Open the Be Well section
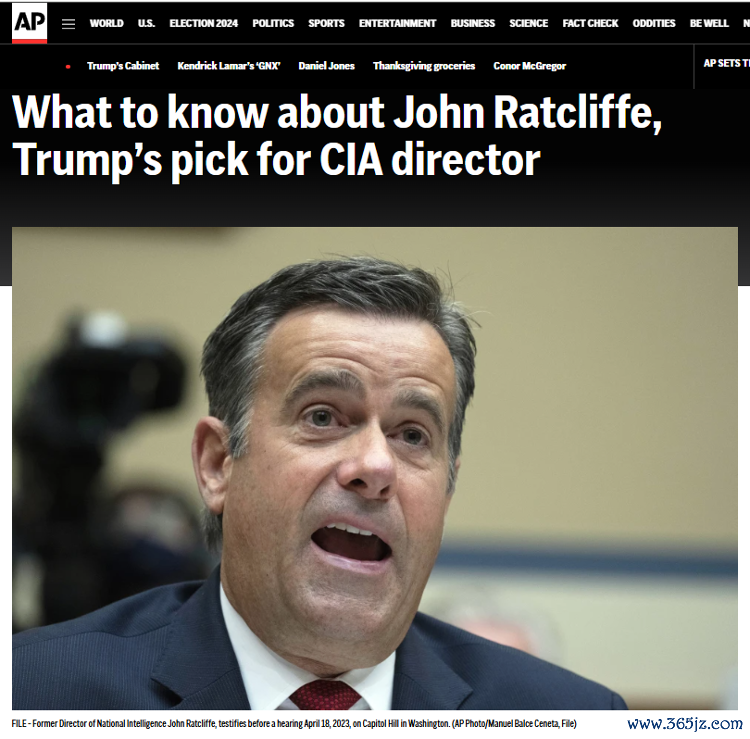This screenshot has height=739, width=750. pos(709,23)
